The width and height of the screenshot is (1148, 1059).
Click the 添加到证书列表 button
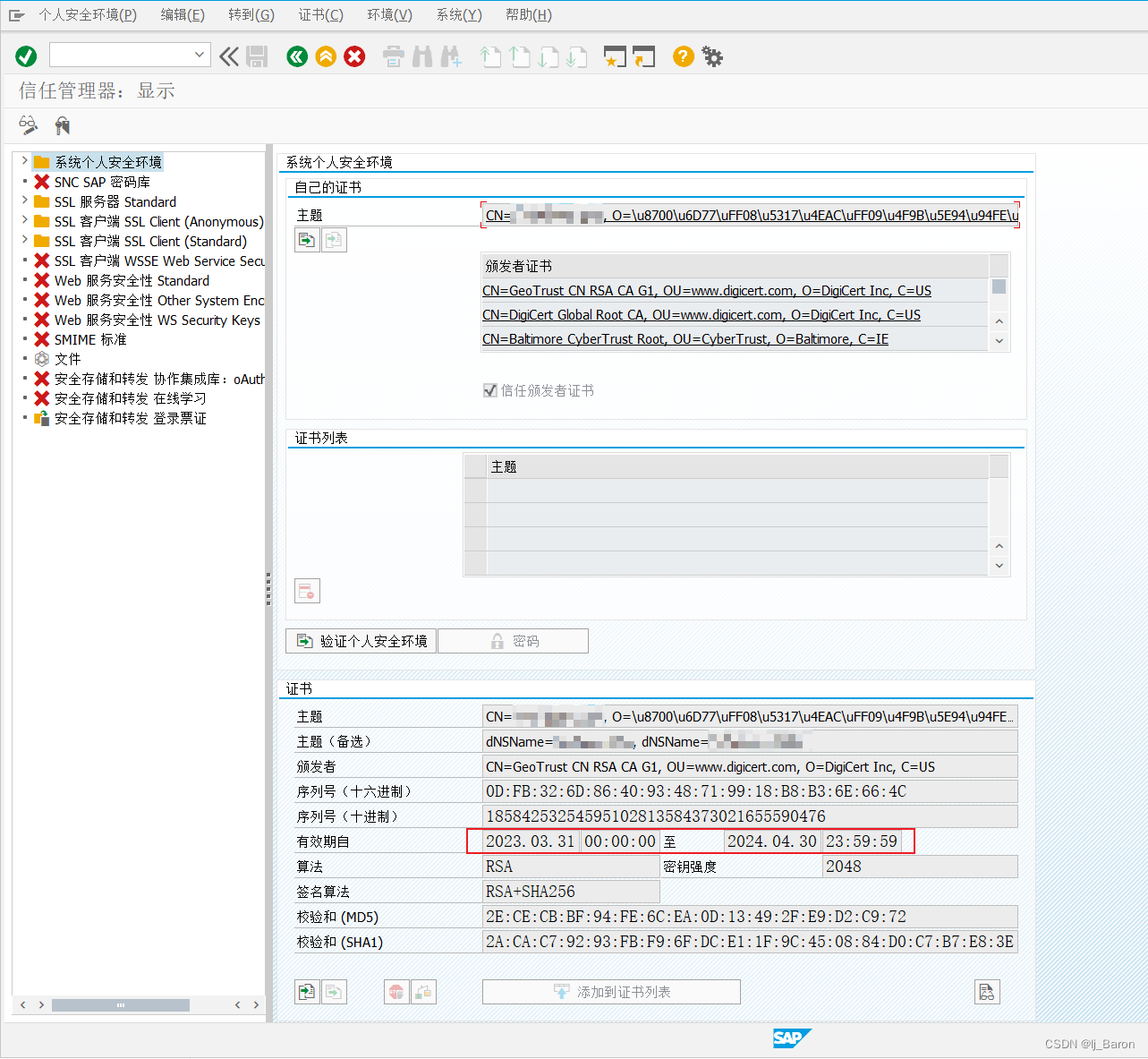pos(611,992)
